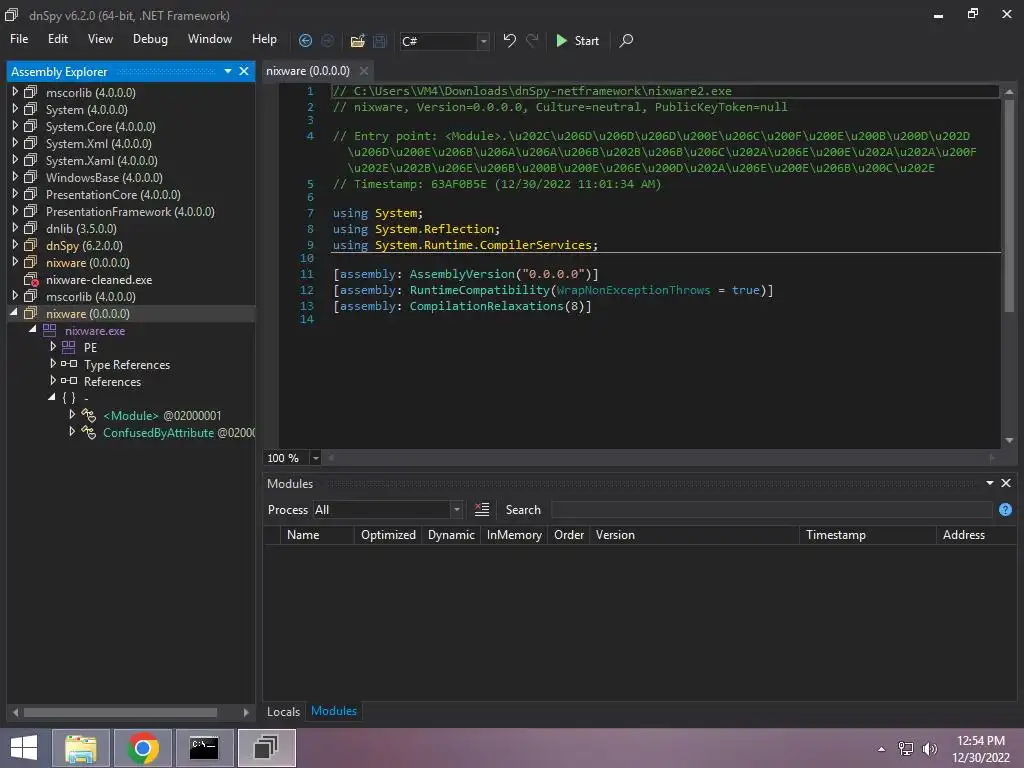Screen dimensions: 1024x768
Task: Switch to the Locals tab
Action: [283, 711]
